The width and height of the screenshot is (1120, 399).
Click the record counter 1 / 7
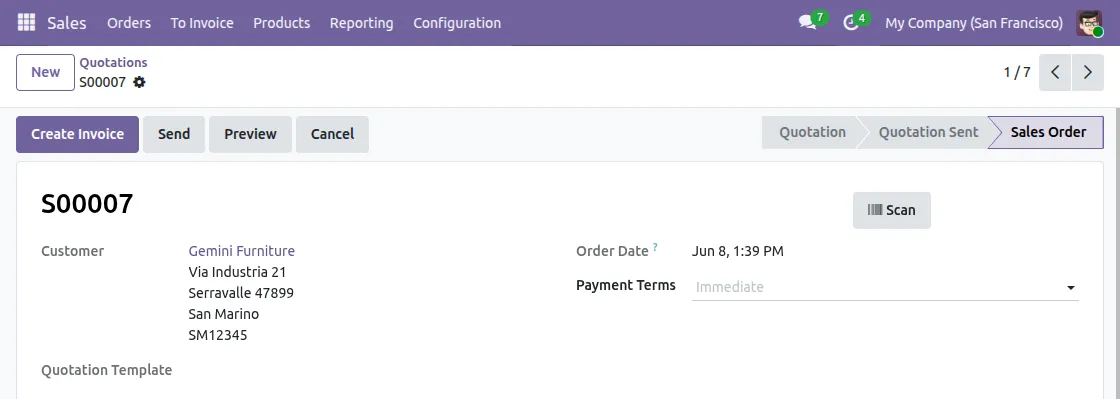tap(1017, 72)
